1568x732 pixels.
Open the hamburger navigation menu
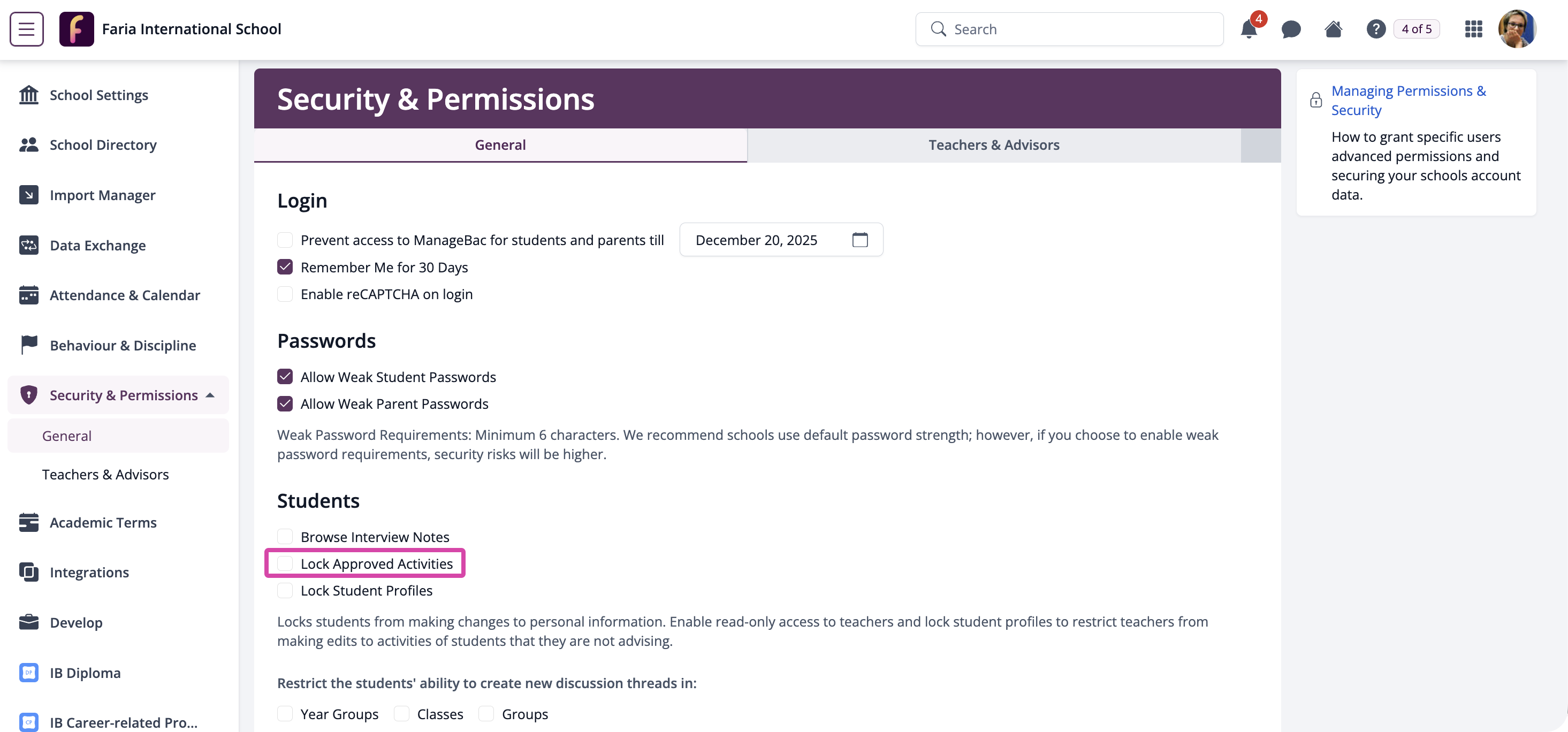tap(26, 28)
